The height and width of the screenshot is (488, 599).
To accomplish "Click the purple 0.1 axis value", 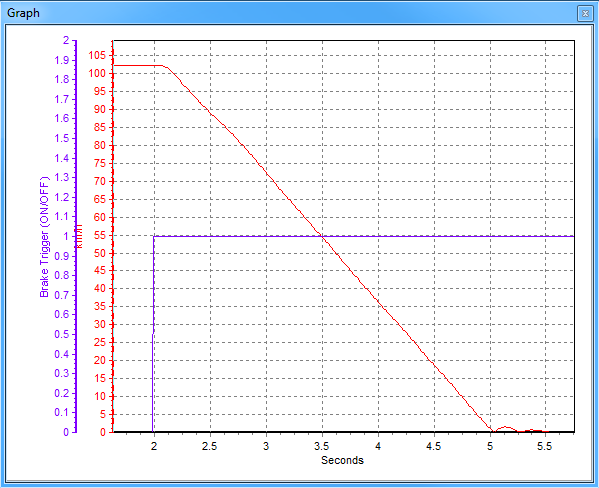I will pos(62,413).
